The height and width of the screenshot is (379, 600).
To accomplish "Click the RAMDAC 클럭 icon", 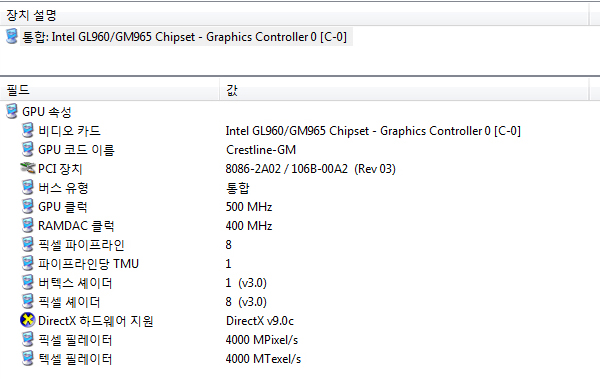I will pos(28,225).
